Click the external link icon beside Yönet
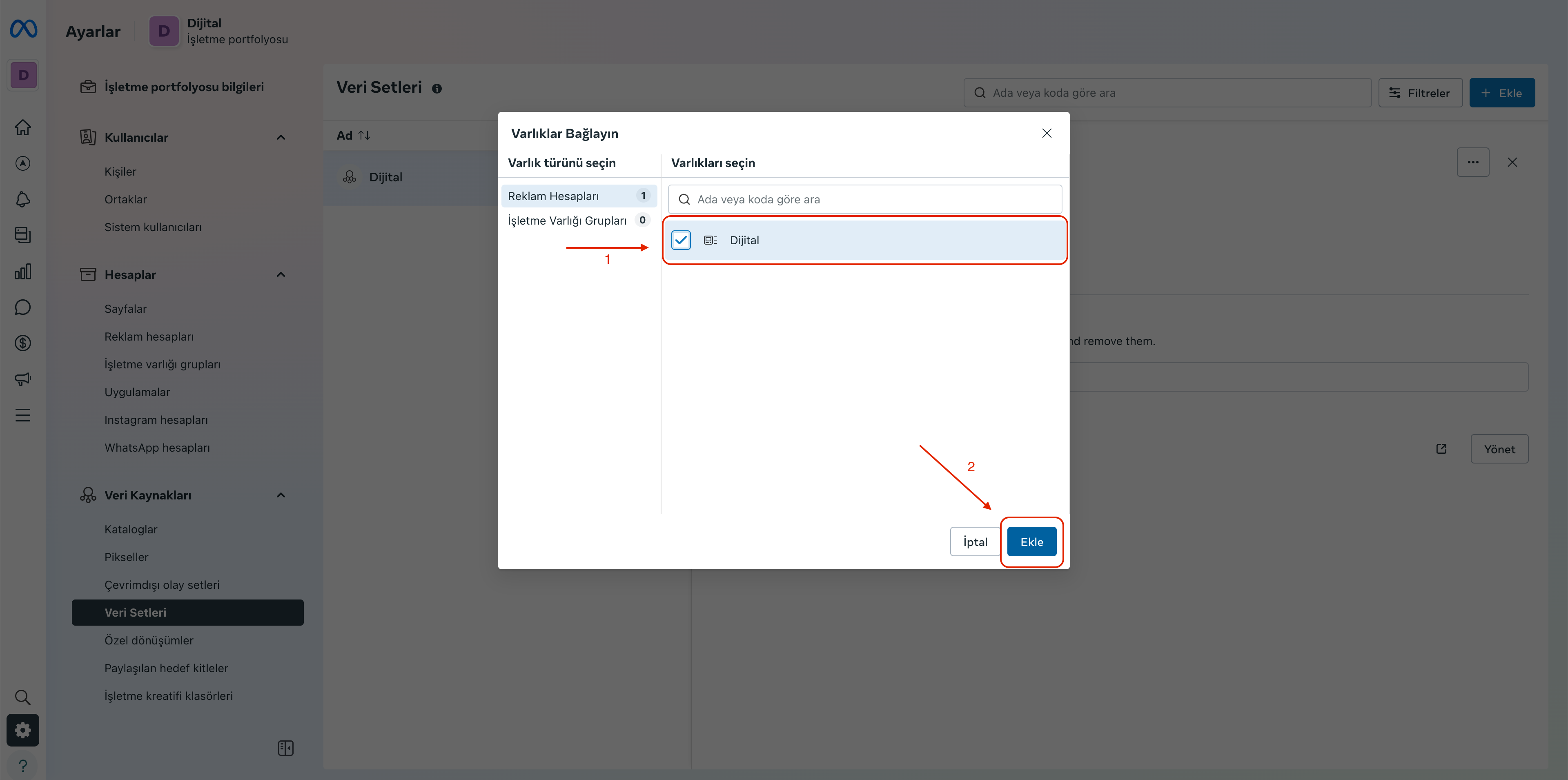Image resolution: width=1568 pixels, height=780 pixels. click(1441, 449)
